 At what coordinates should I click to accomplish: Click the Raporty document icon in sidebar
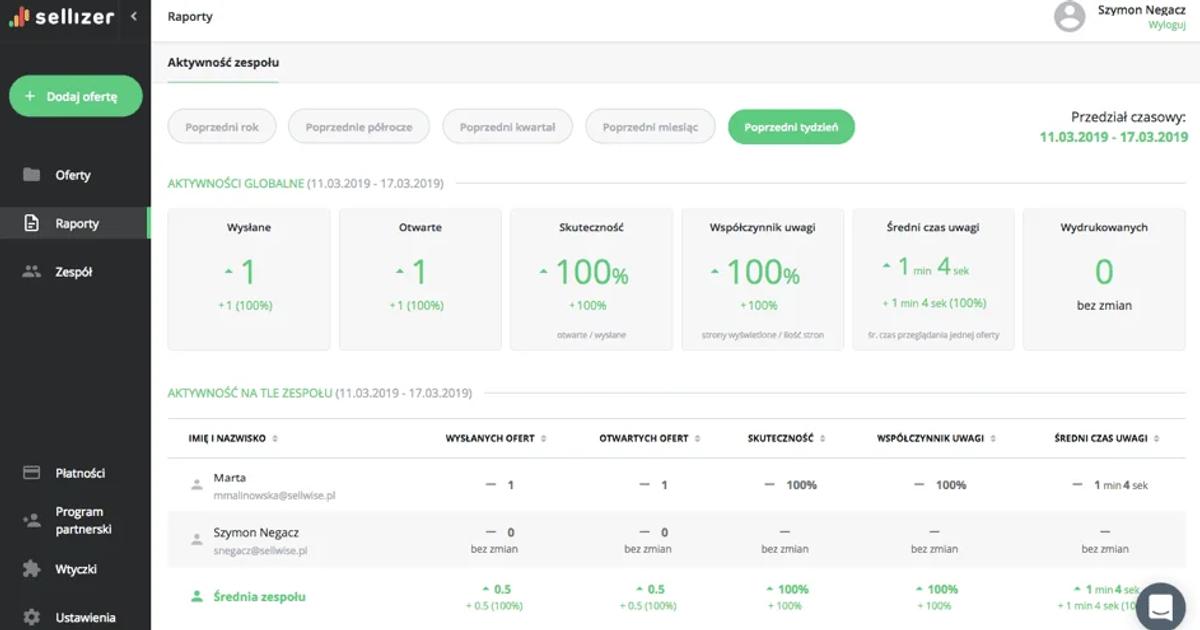point(32,223)
